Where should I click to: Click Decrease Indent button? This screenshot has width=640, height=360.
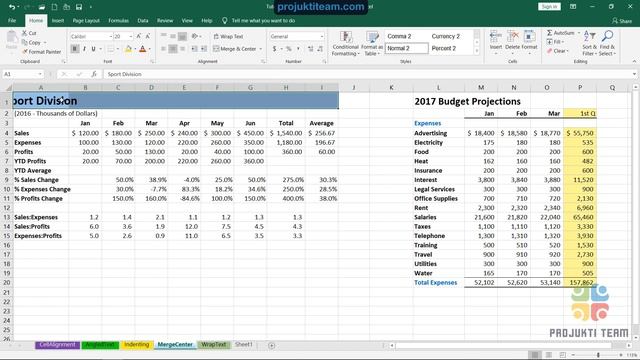[194, 49]
